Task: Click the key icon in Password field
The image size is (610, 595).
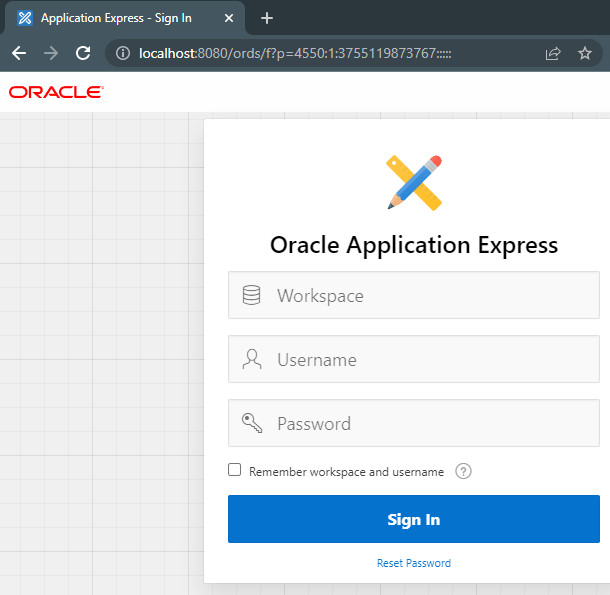Action: 252,423
